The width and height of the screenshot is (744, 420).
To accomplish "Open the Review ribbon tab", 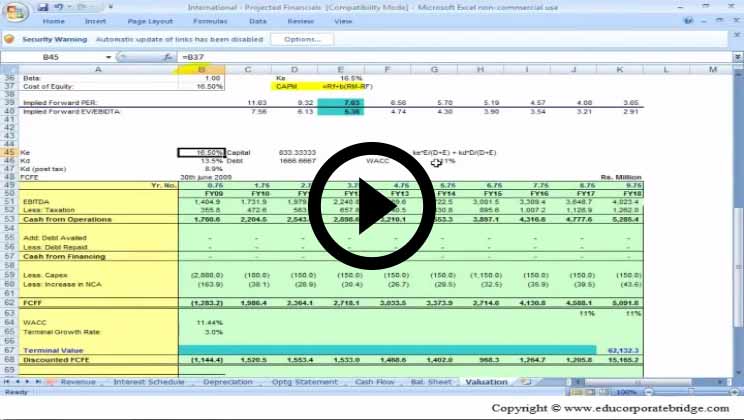I will [x=300, y=21].
